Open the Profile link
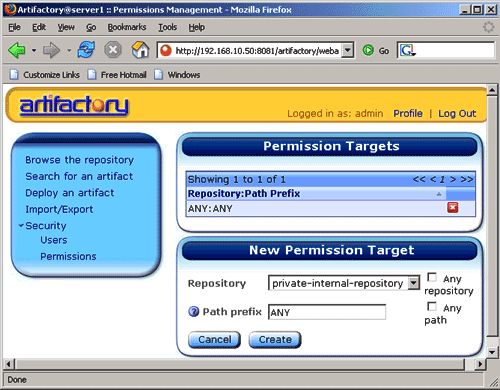The width and height of the screenshot is (500, 390). point(408,114)
